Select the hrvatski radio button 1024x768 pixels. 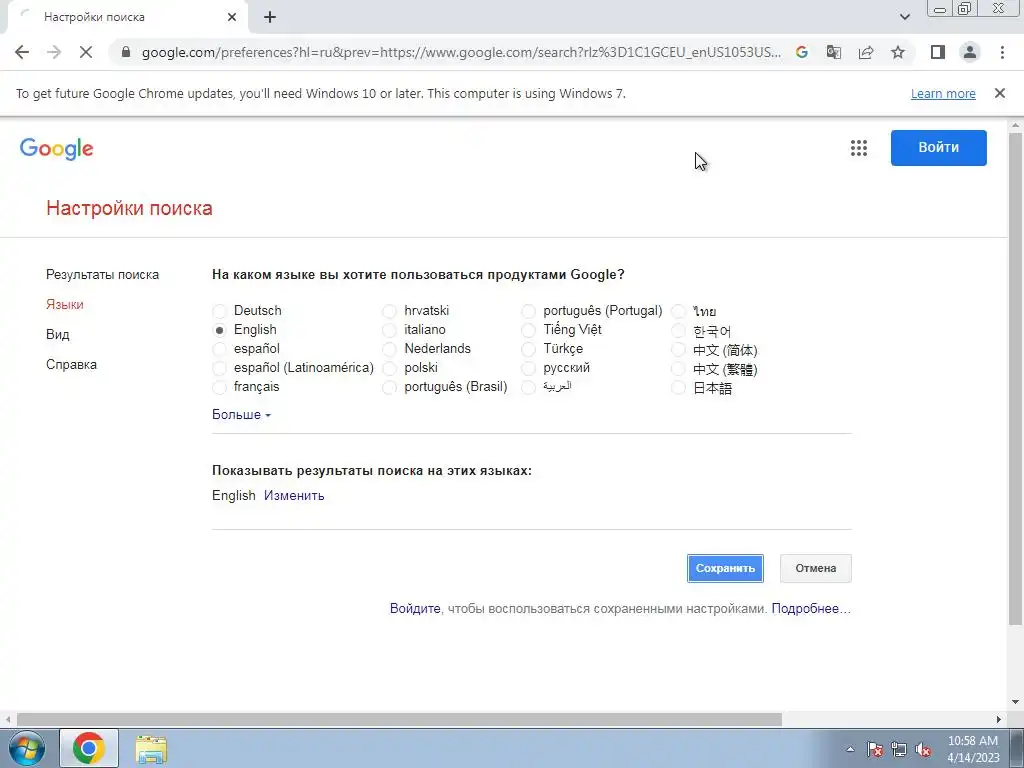point(389,311)
